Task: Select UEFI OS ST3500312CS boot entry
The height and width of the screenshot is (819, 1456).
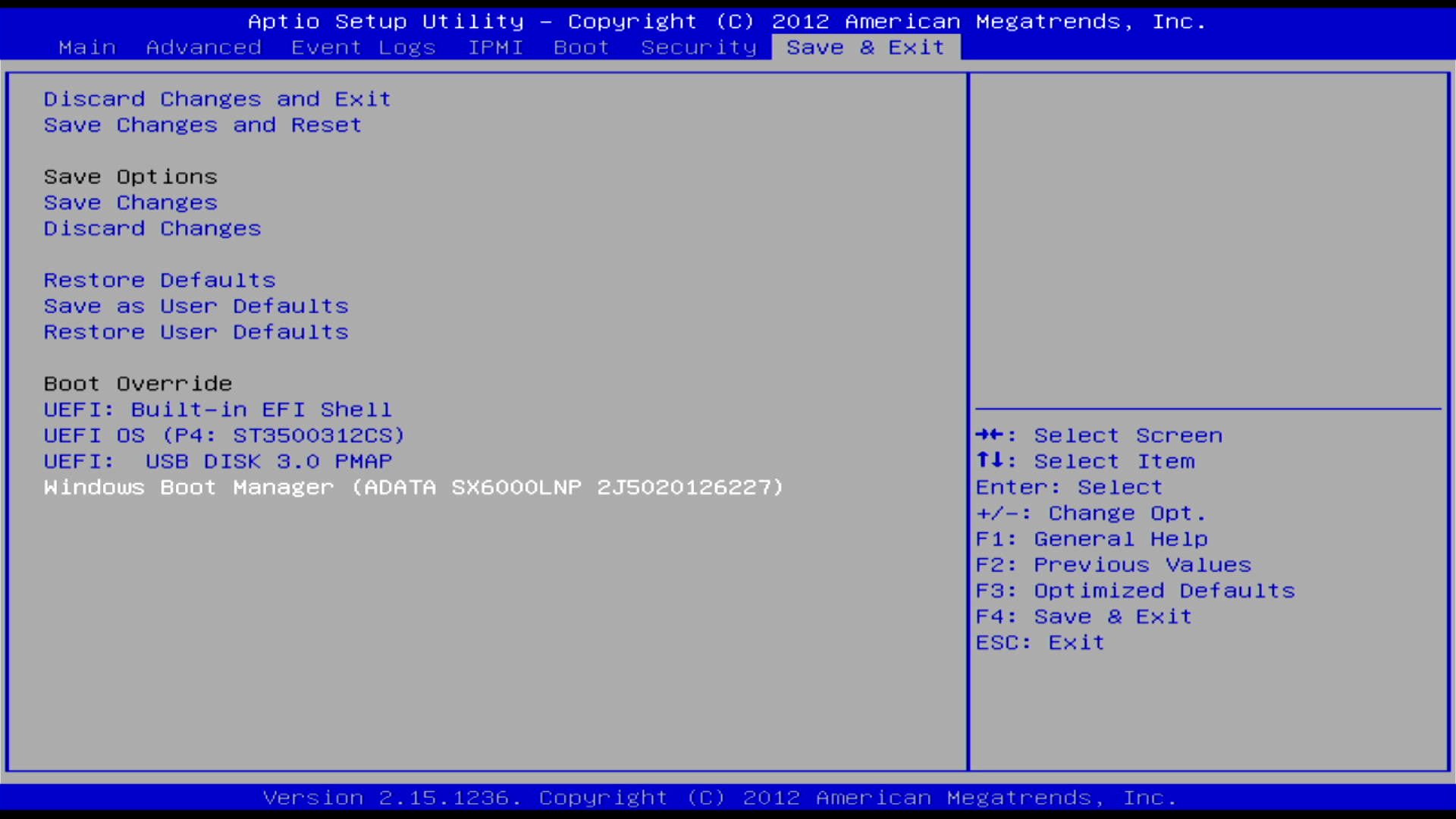Action: (224, 436)
